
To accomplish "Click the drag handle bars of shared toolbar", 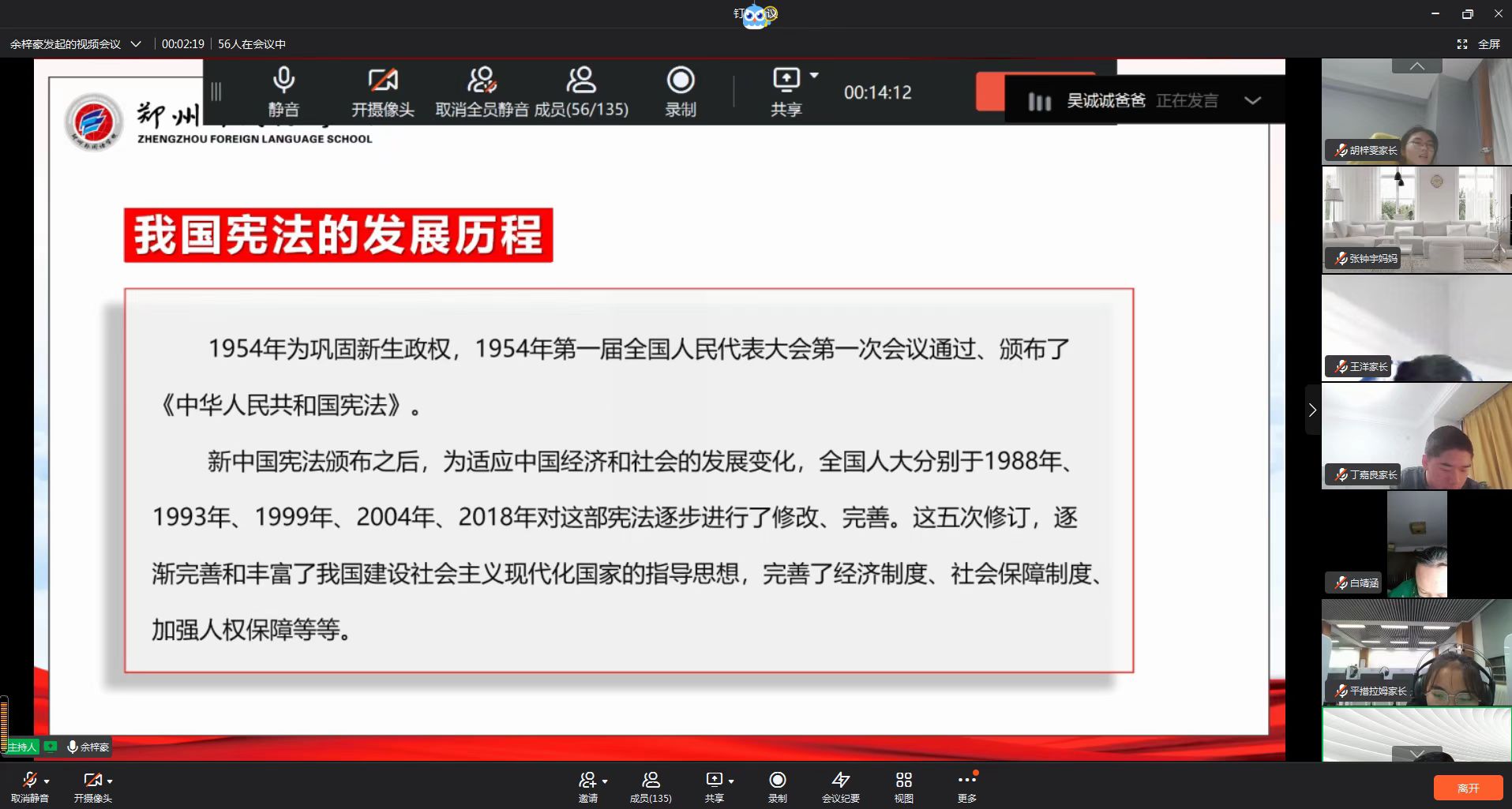I will coord(216,92).
